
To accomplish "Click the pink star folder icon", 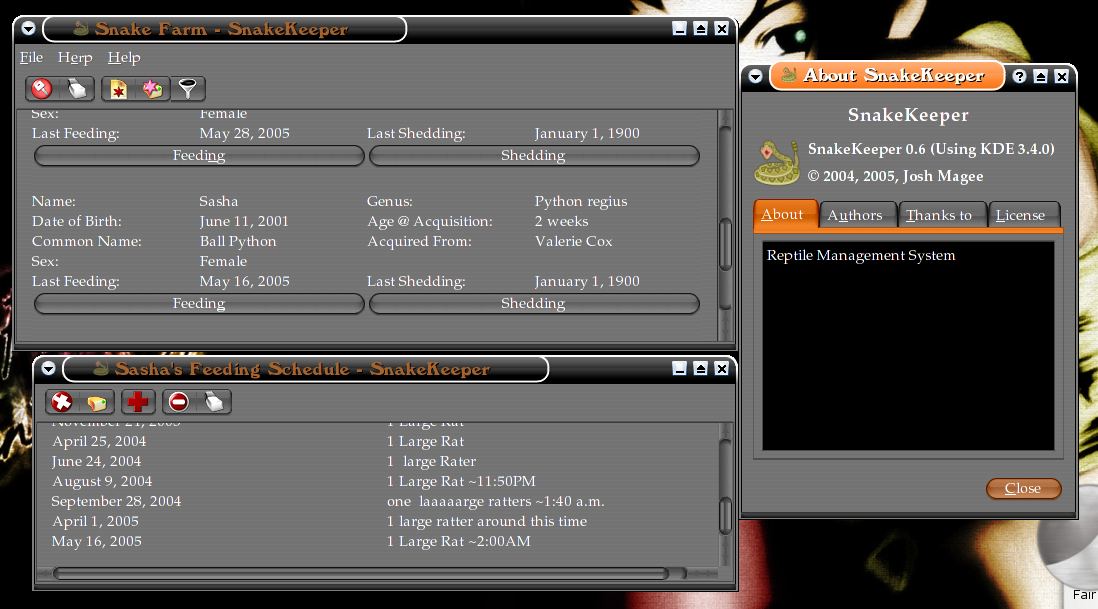I will tap(152, 89).
